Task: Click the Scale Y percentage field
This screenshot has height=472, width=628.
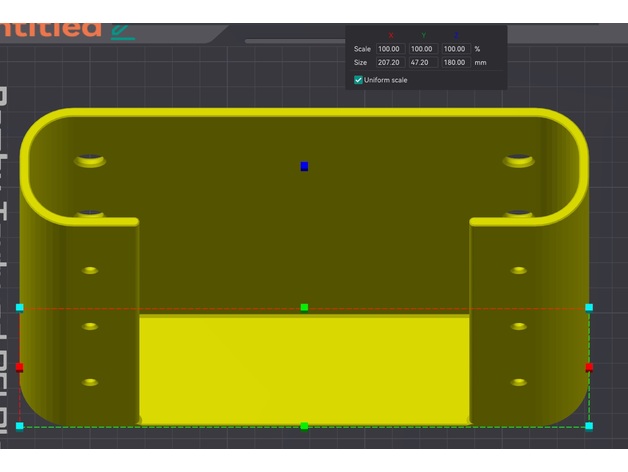Action: 424,49
